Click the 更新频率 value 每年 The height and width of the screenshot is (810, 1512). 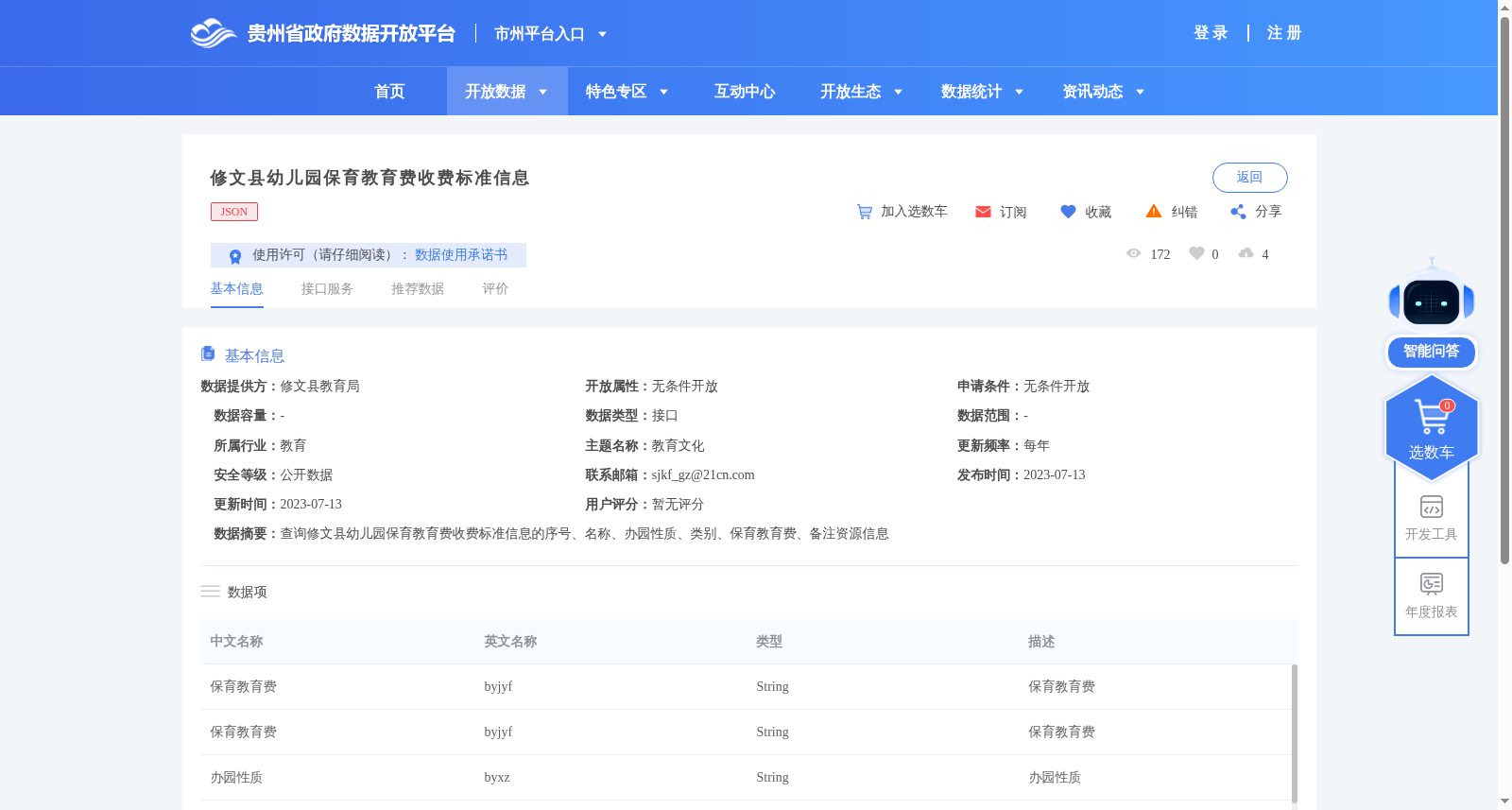pos(1037,446)
